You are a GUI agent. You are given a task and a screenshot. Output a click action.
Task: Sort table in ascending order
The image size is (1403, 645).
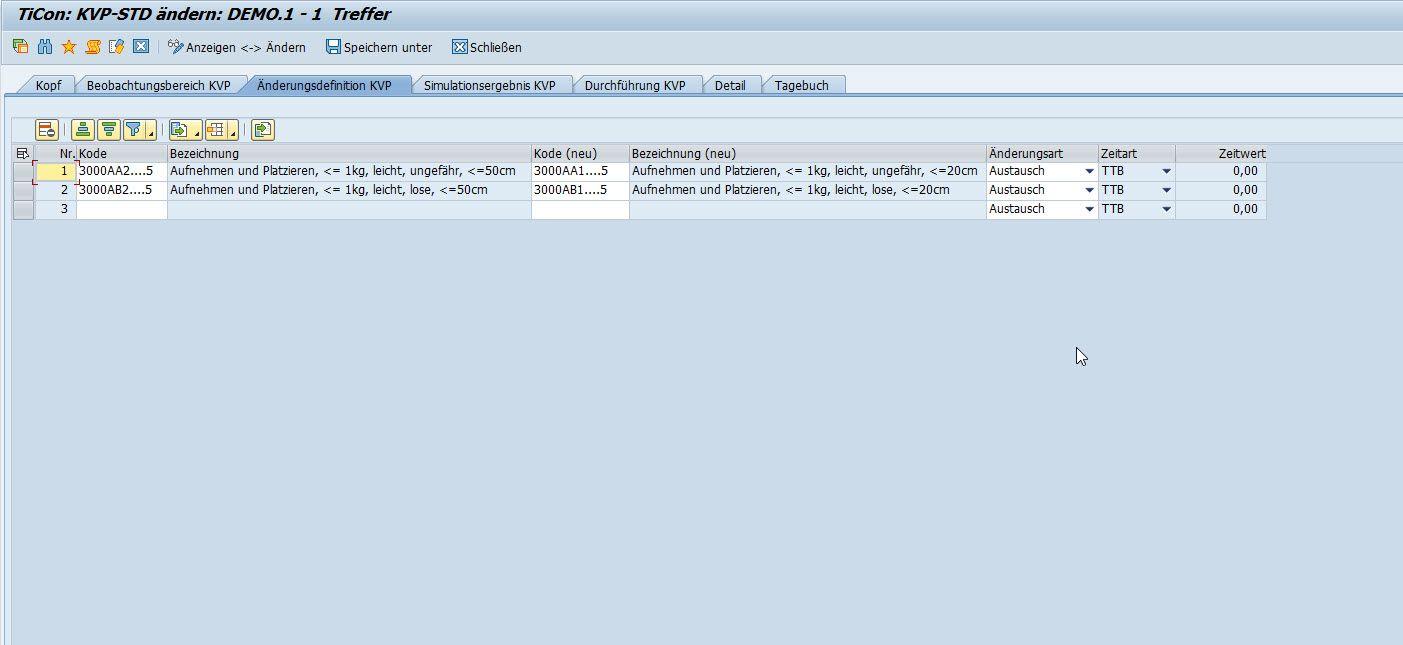(83, 130)
